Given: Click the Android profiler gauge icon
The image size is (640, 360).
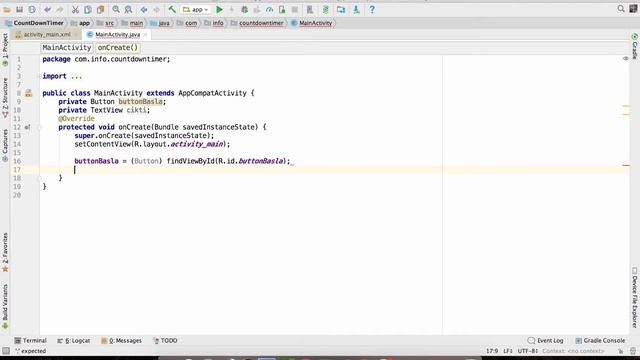Looking at the screenshot, I should [x=269, y=9].
